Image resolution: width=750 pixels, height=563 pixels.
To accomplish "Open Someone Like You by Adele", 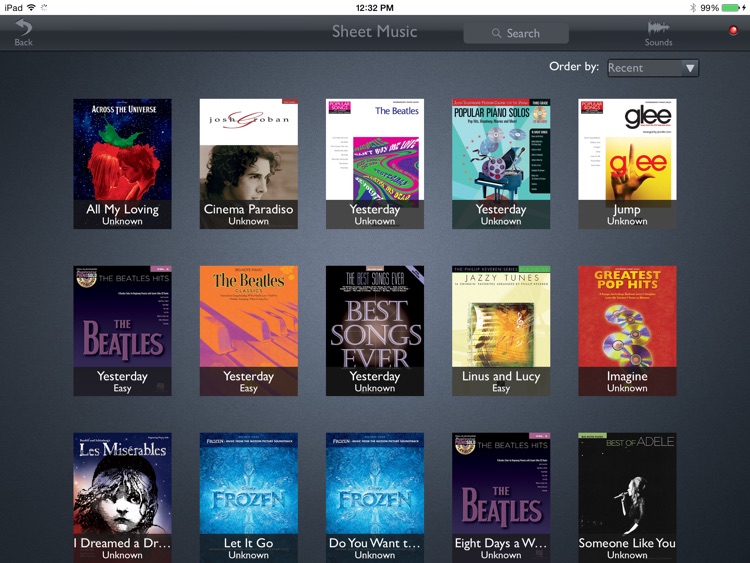I will [x=627, y=497].
